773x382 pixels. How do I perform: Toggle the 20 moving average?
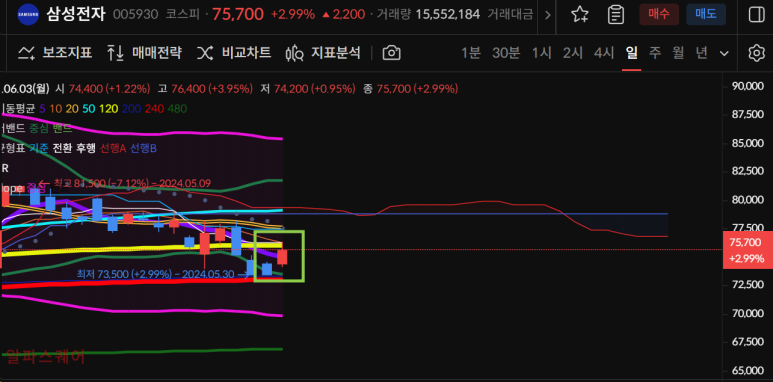pyautogui.click(x=72, y=108)
